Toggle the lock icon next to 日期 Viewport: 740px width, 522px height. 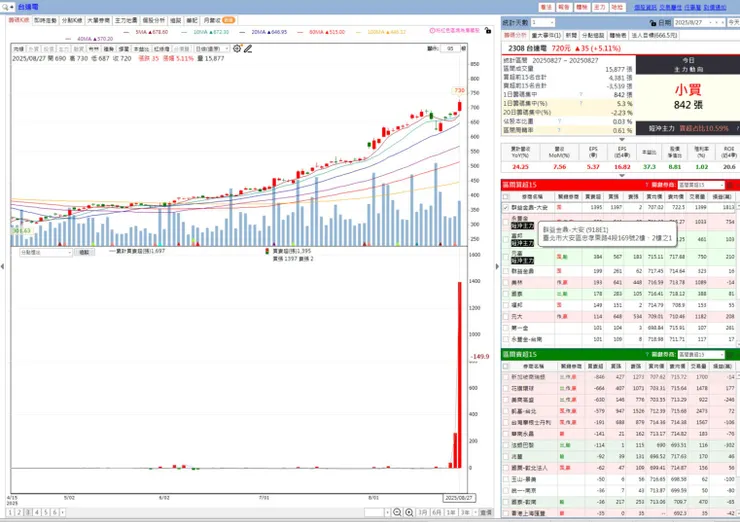pos(653,23)
